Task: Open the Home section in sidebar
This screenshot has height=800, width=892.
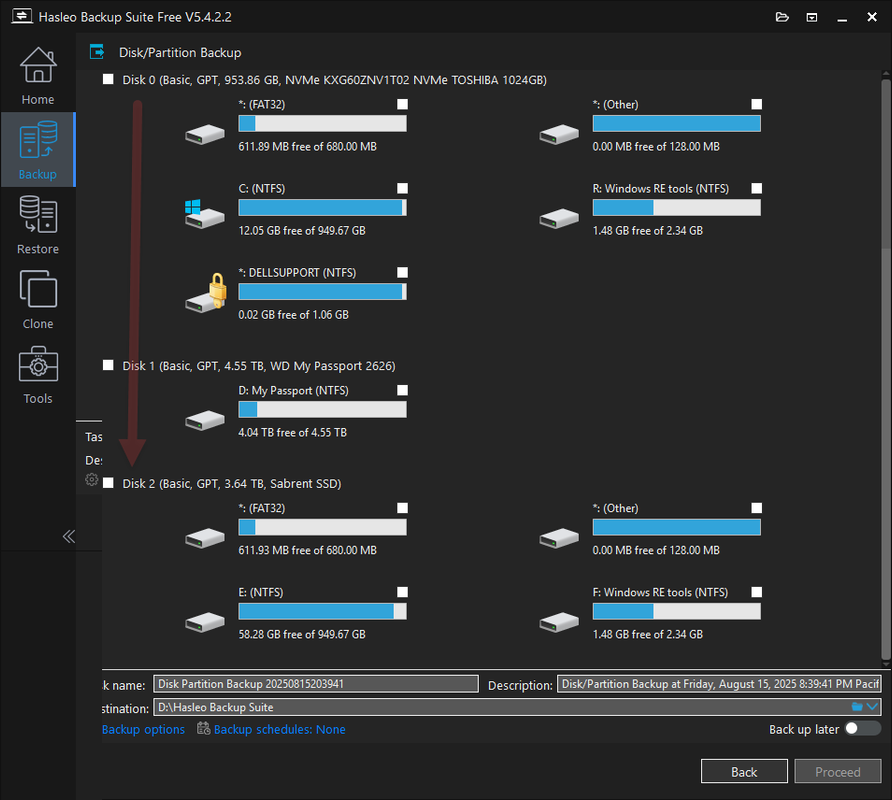Action: (38, 75)
